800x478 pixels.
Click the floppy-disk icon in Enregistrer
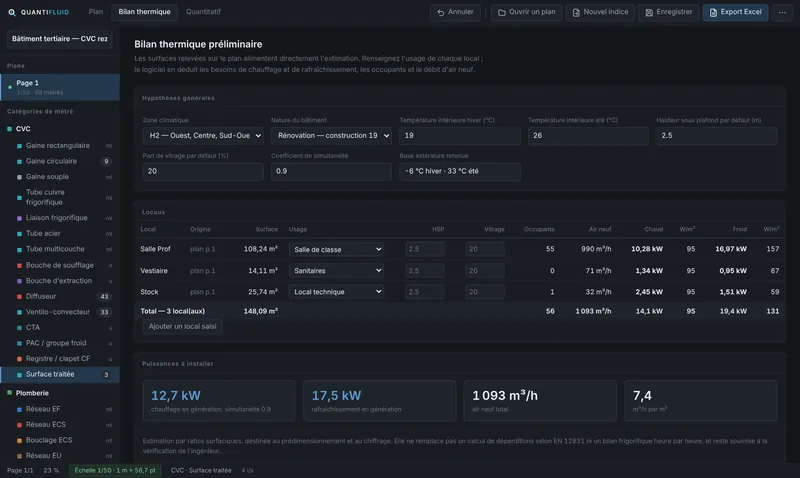649,12
